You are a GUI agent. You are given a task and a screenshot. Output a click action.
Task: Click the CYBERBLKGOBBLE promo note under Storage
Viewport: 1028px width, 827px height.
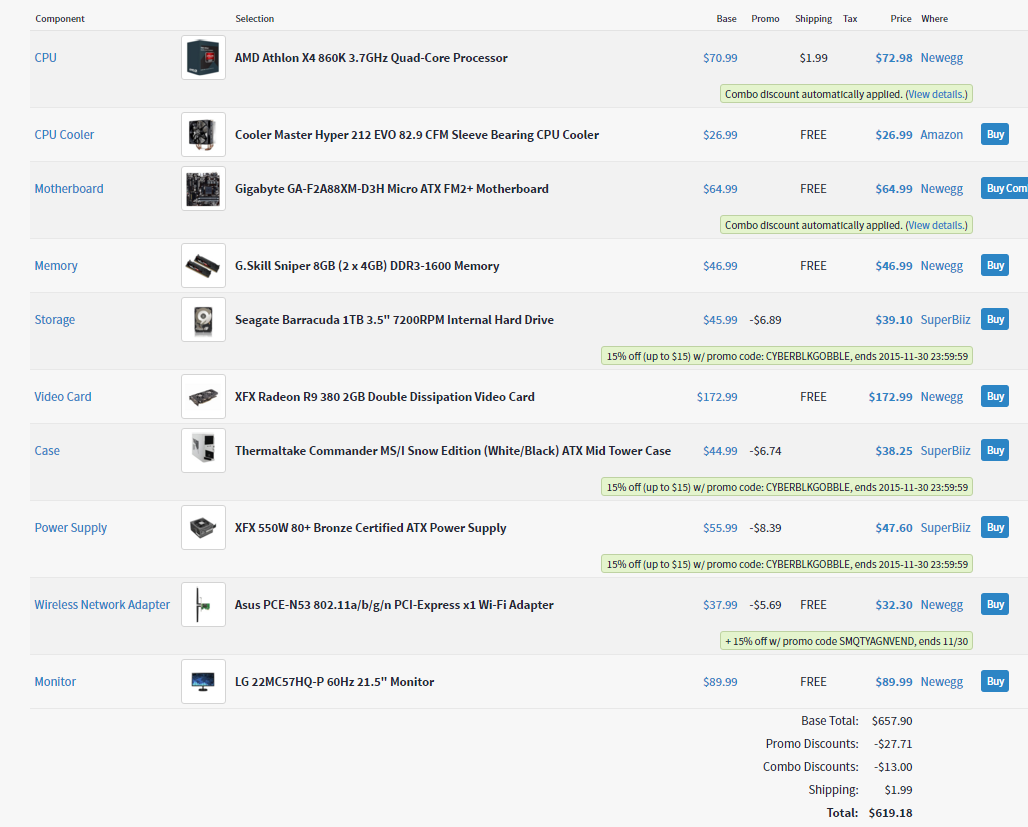(x=787, y=356)
